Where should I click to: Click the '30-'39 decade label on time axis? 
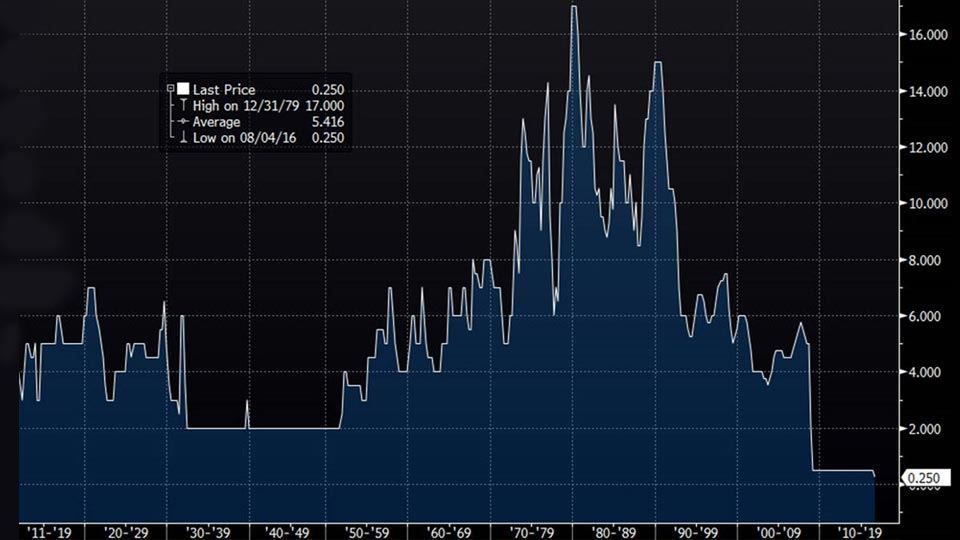click(x=208, y=531)
